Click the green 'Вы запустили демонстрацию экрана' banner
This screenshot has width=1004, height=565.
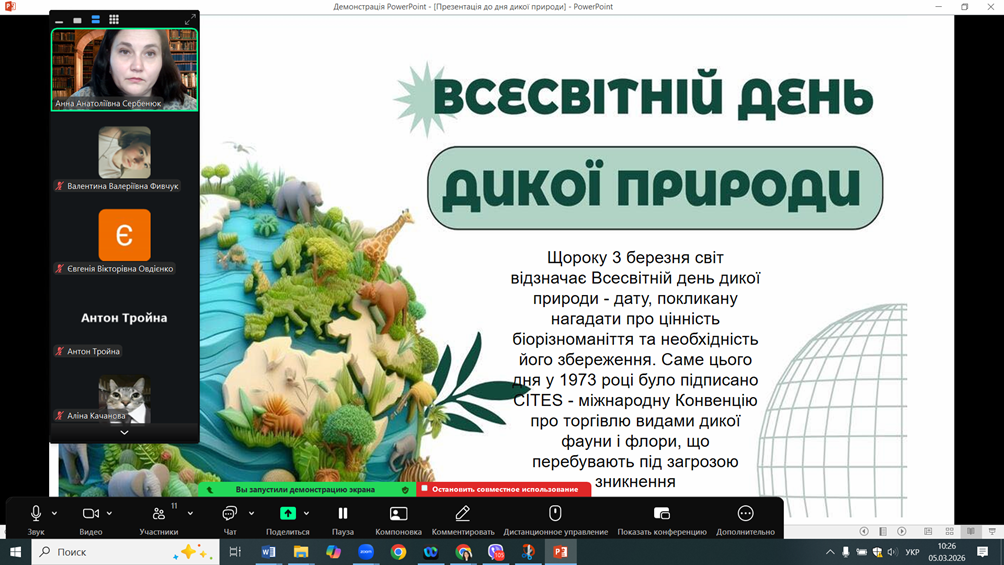(x=305, y=489)
